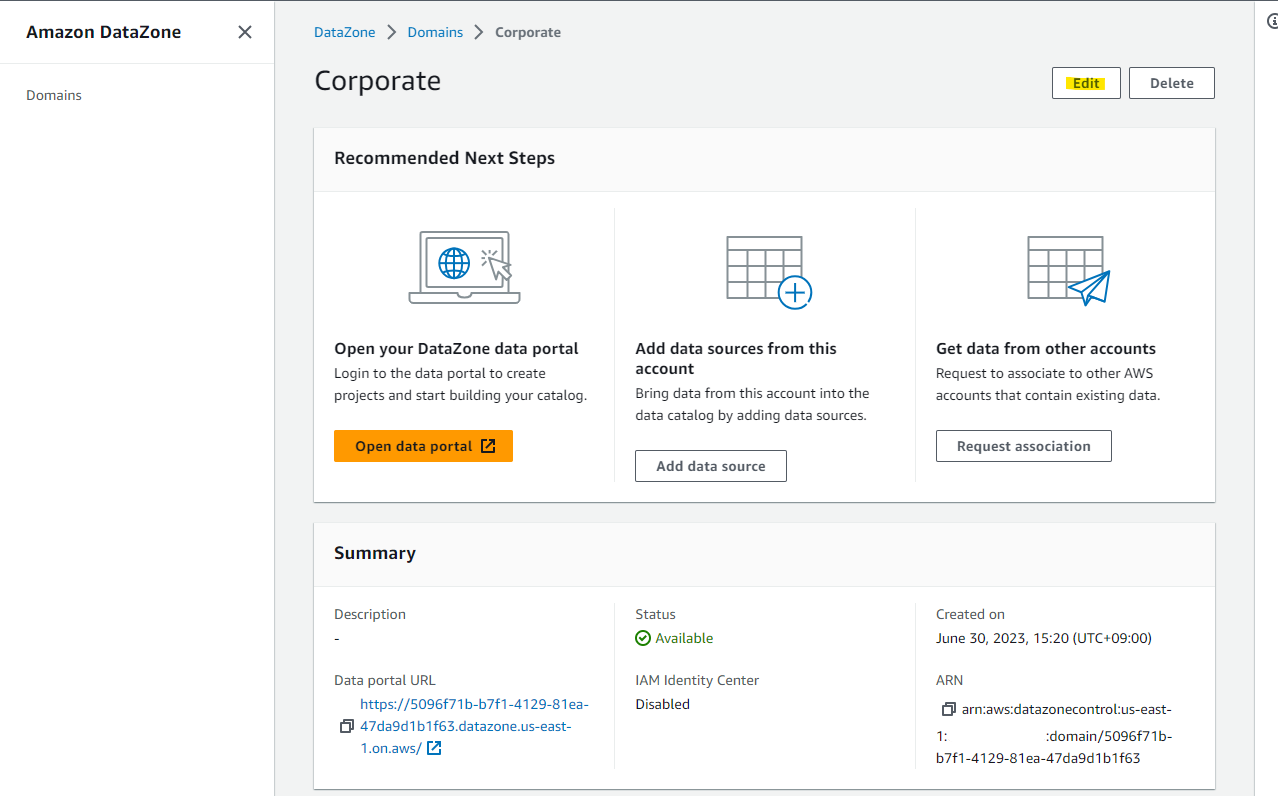This screenshot has height=796, width=1278.
Task: Edit the Corporate domain
Action: click(1086, 83)
